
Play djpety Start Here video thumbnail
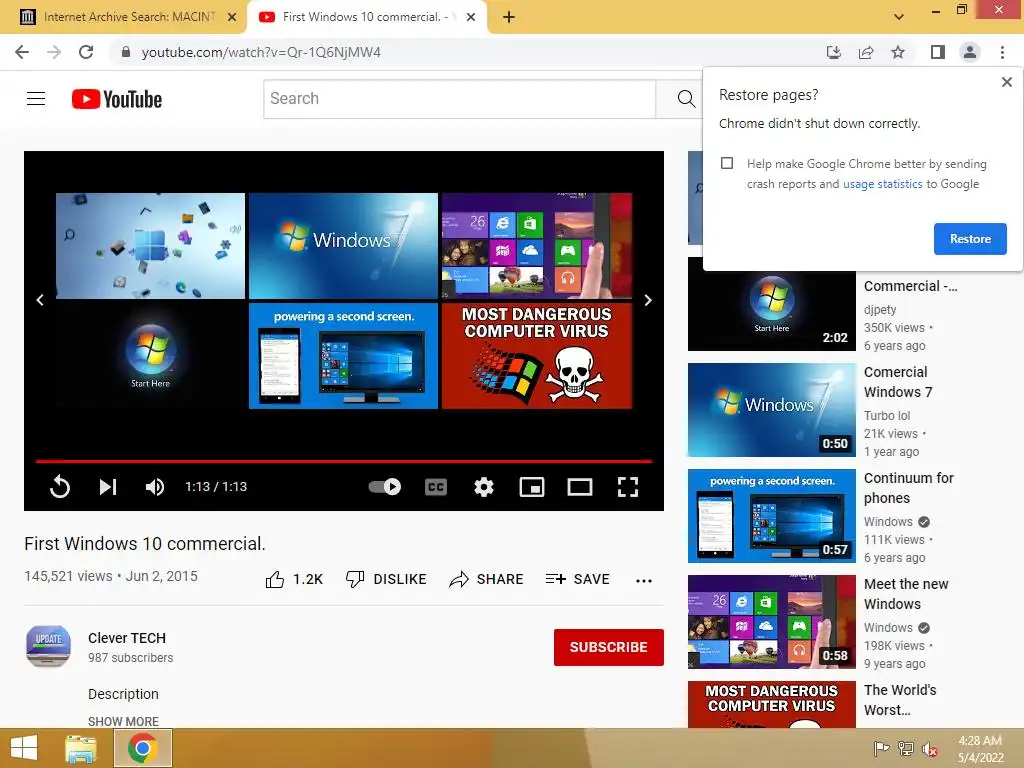tap(771, 310)
